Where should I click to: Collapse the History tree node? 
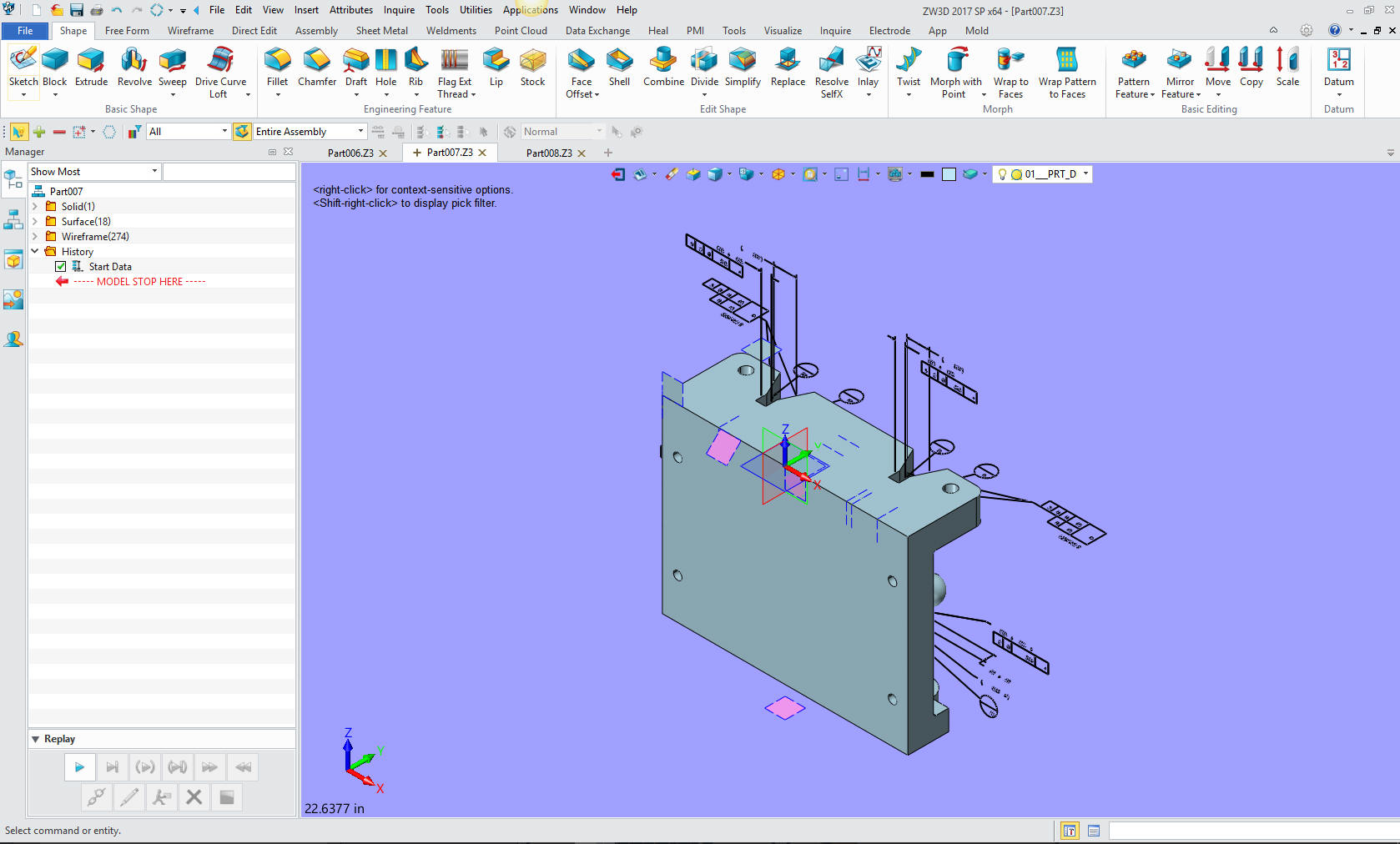click(x=35, y=252)
